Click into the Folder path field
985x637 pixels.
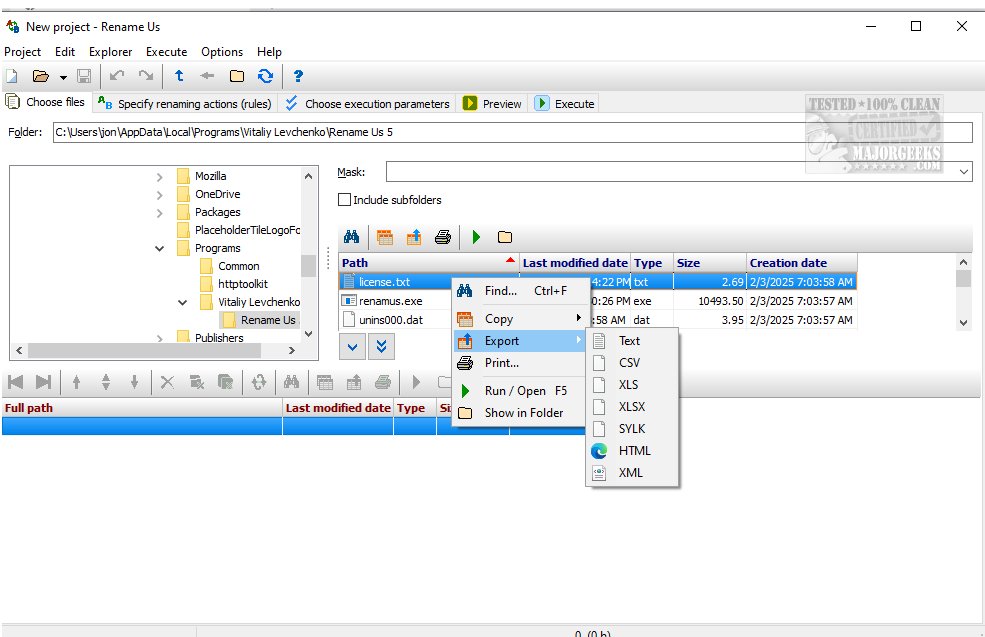(x=513, y=132)
